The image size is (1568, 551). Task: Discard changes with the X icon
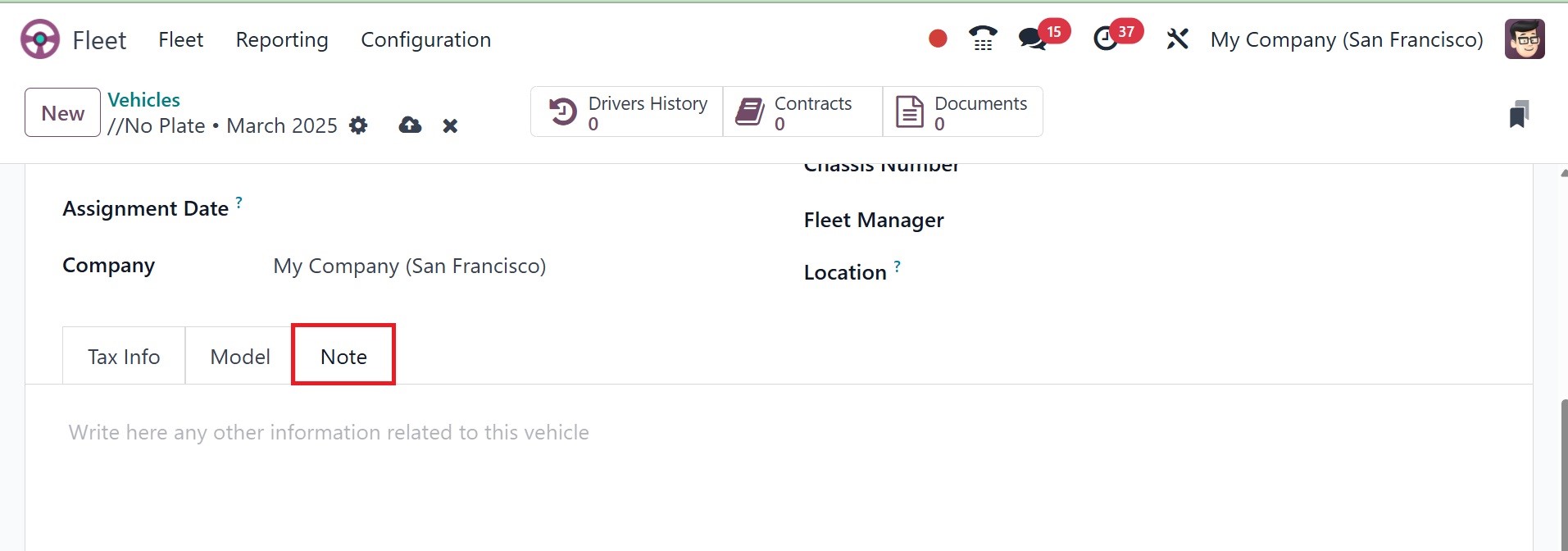coord(450,126)
